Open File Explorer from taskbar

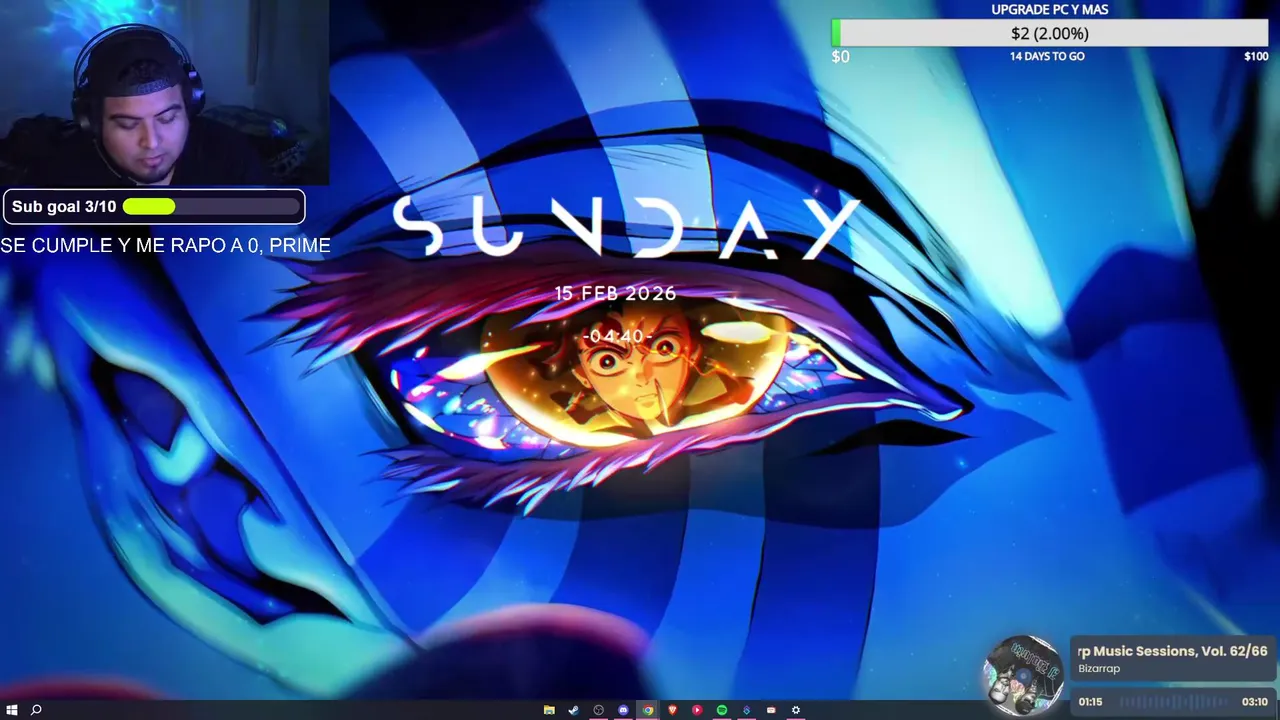click(x=549, y=710)
